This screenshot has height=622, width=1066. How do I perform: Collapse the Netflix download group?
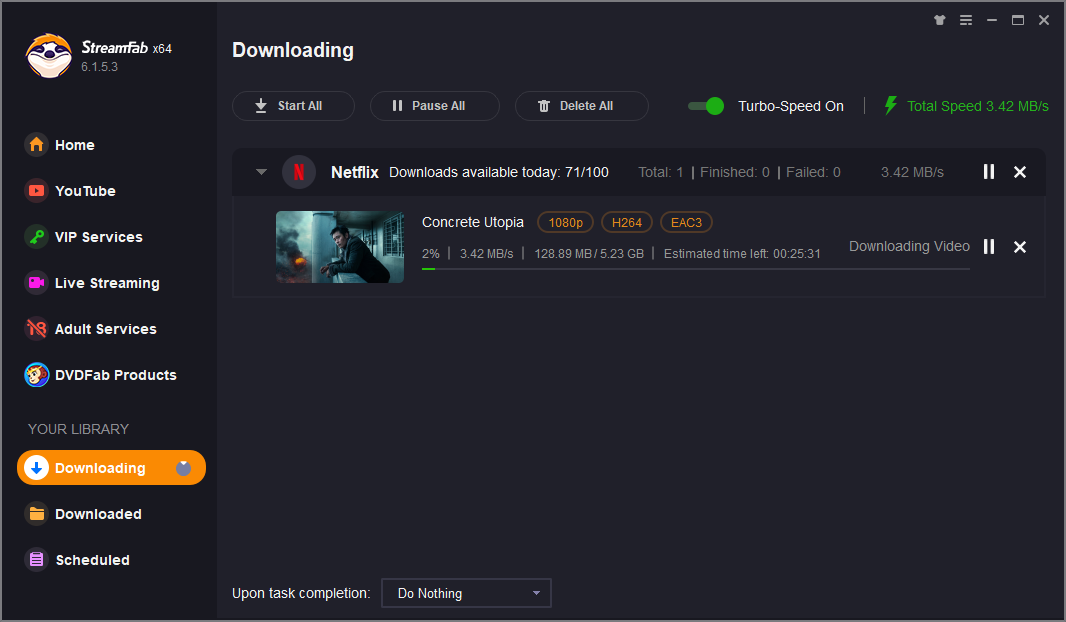pyautogui.click(x=261, y=172)
